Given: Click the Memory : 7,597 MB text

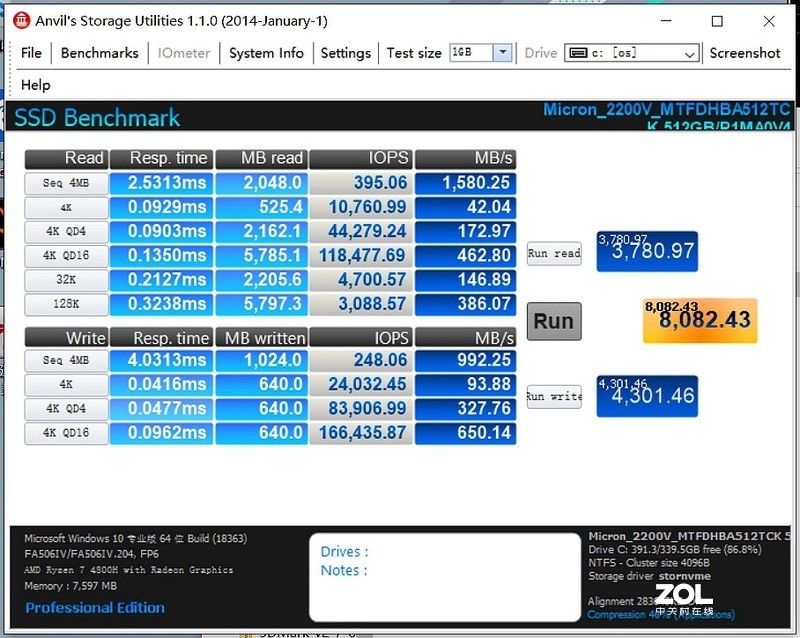Looking at the screenshot, I should coord(70,586).
